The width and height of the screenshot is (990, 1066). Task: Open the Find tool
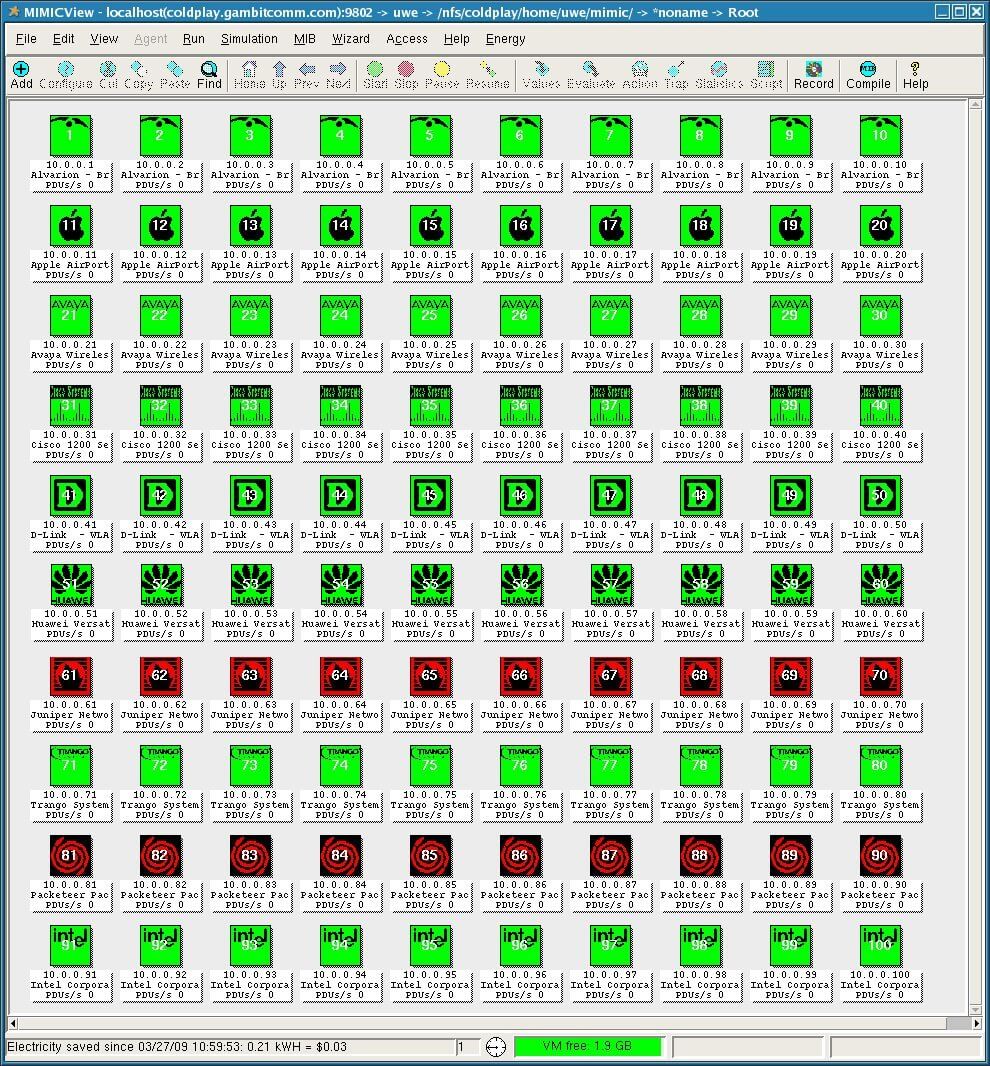click(209, 75)
